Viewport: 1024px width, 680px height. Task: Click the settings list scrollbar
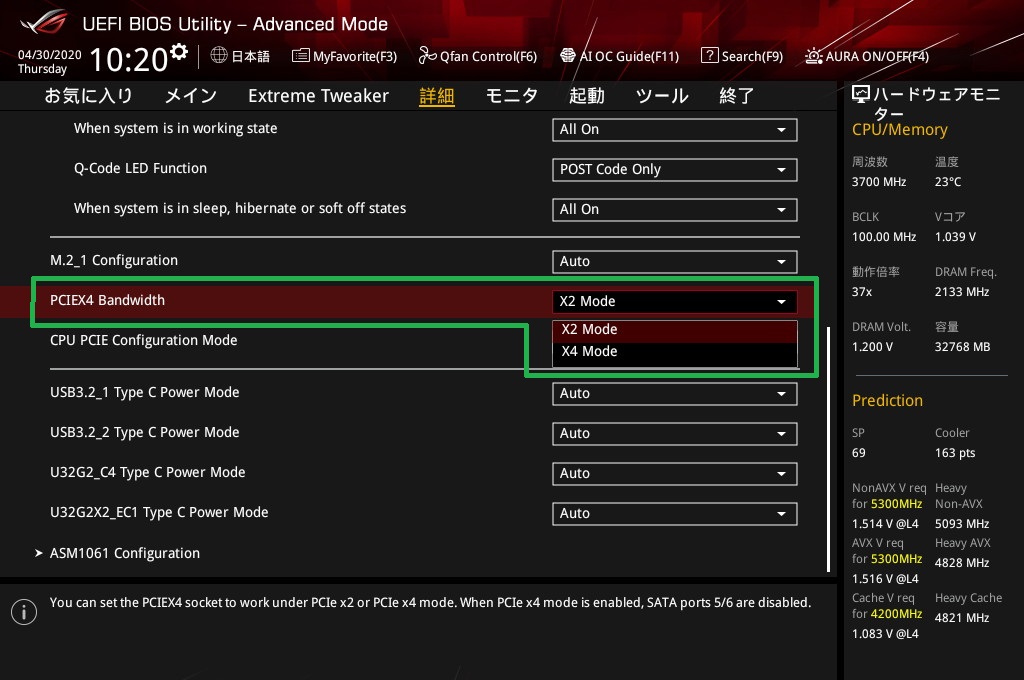click(x=828, y=449)
